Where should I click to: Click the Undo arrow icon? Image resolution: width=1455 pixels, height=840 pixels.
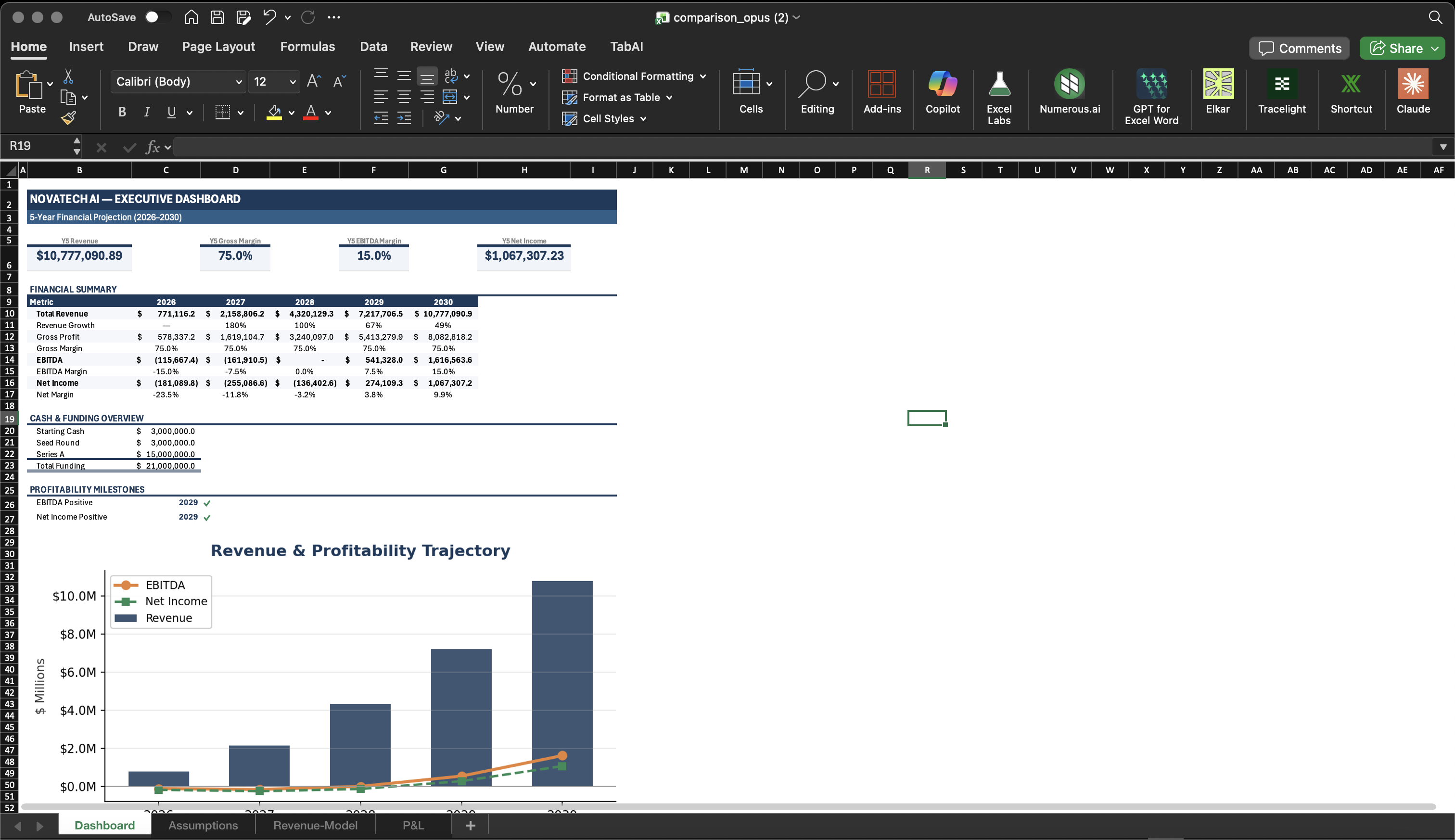[269, 17]
